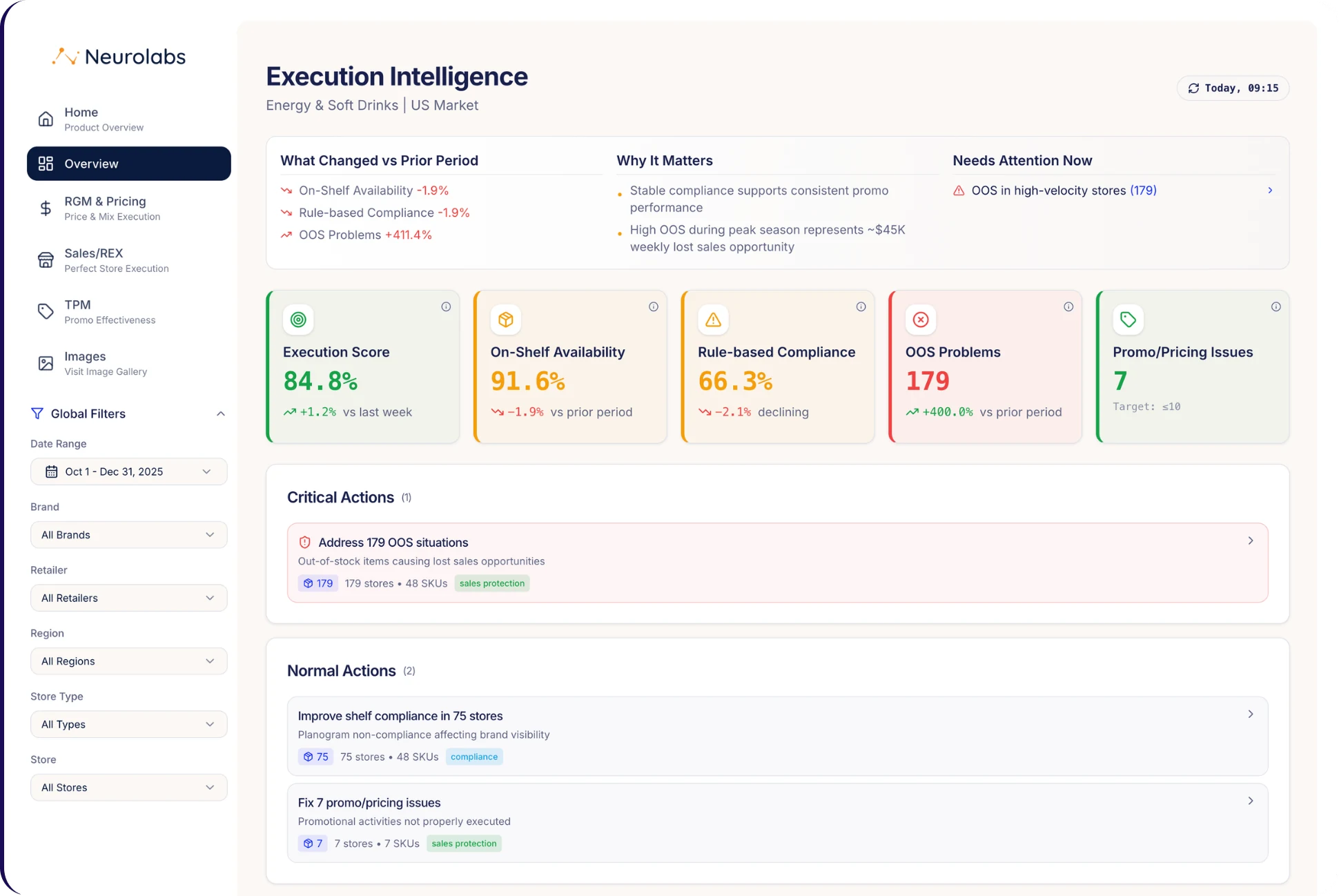Open info icon on Execution Score card
1339x896 pixels.
[x=446, y=306]
